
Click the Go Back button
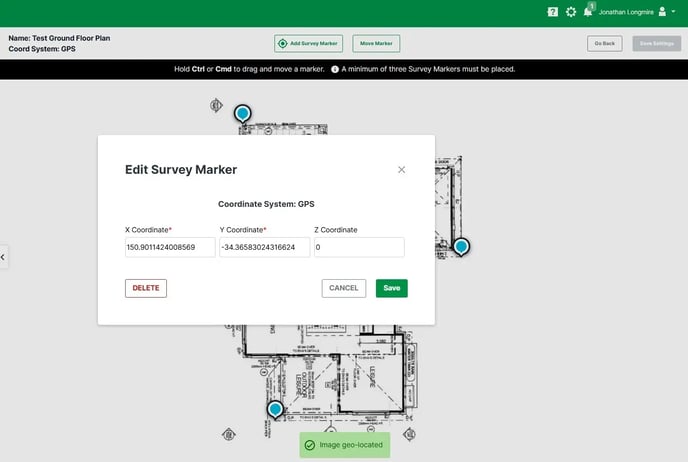(x=604, y=44)
